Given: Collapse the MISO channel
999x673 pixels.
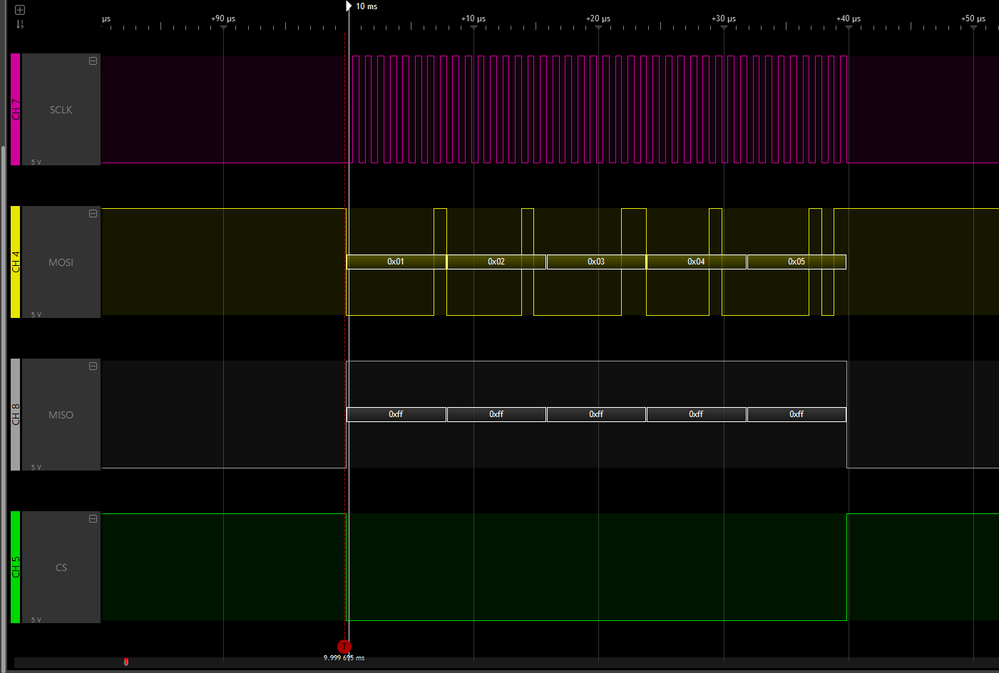Looking at the screenshot, I should (x=91, y=365).
